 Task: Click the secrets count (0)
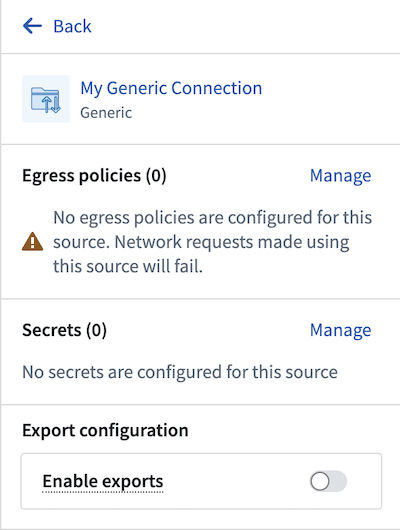[96, 330]
